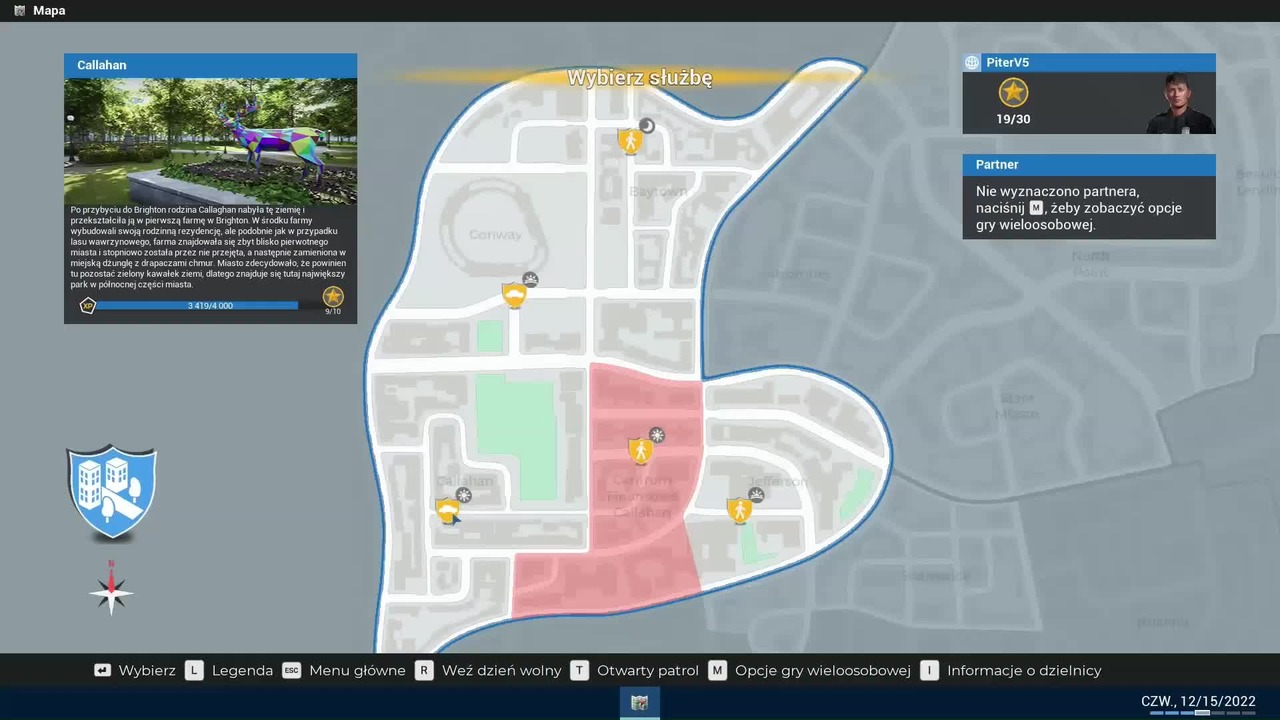Pick the Jefferson foot patrol shift
This screenshot has height=720, width=1280.
click(739, 509)
